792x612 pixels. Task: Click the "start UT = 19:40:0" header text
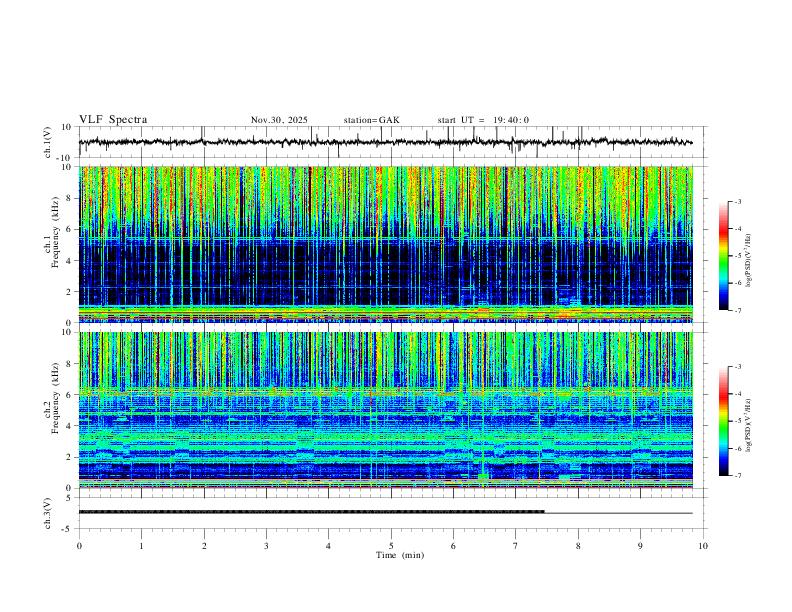[483, 120]
